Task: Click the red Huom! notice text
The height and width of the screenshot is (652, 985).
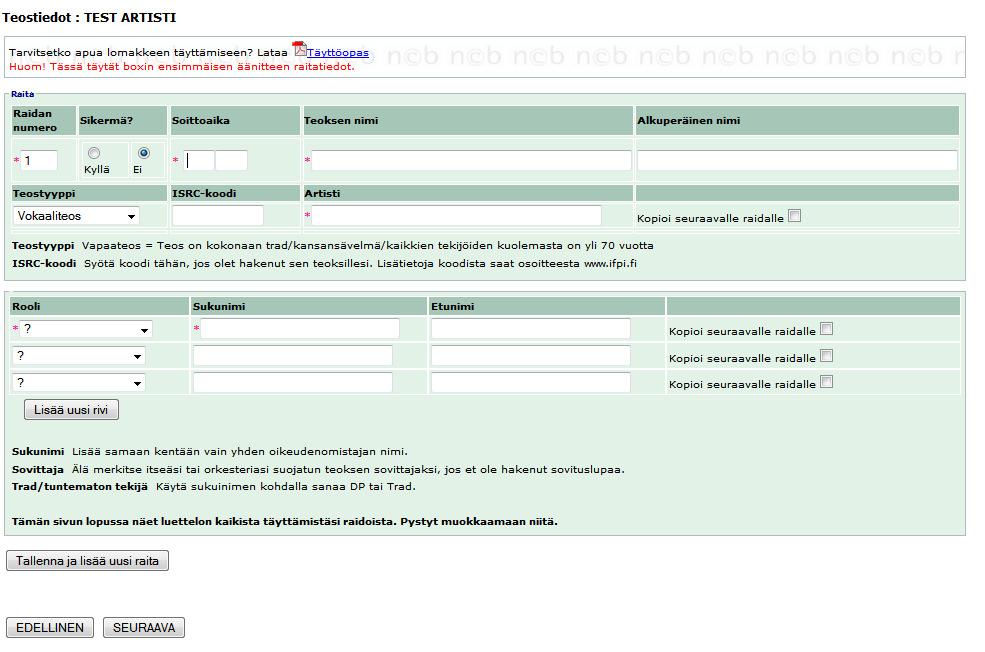Action: [182, 67]
